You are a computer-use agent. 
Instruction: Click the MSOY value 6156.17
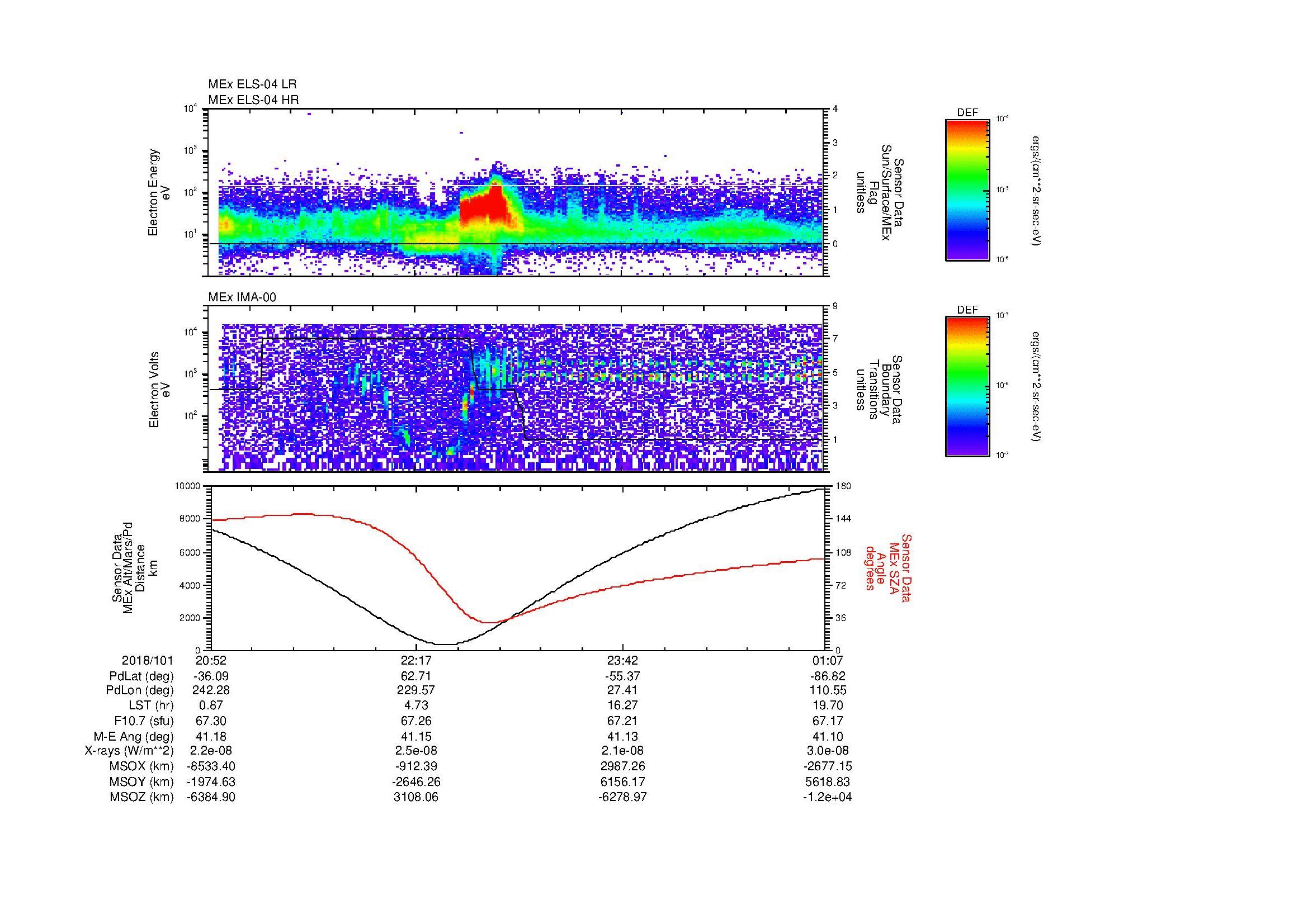click(622, 781)
